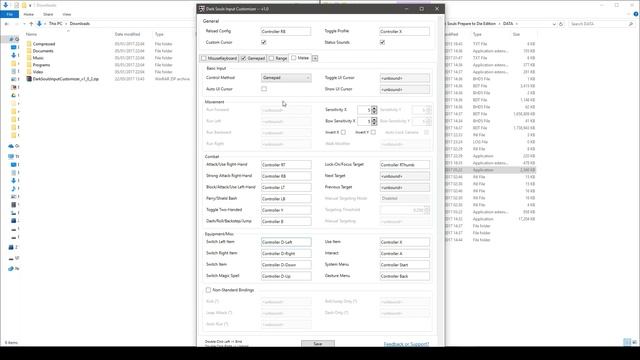This screenshot has width=640, height=360.
Task: Click the Gesture Menu binding field
Action: coord(404,276)
